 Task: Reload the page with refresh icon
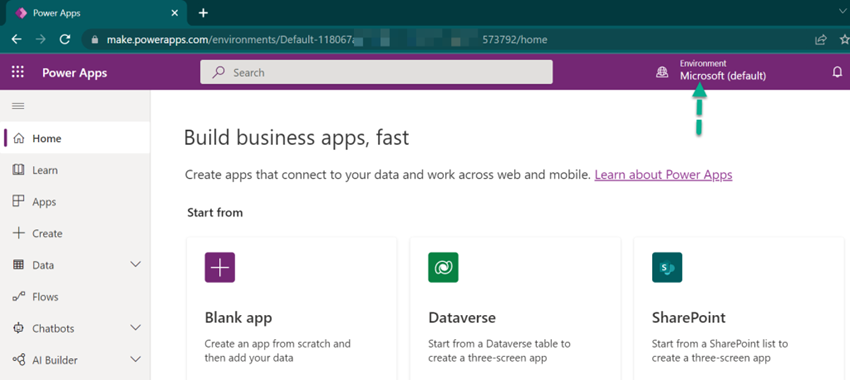(65, 40)
